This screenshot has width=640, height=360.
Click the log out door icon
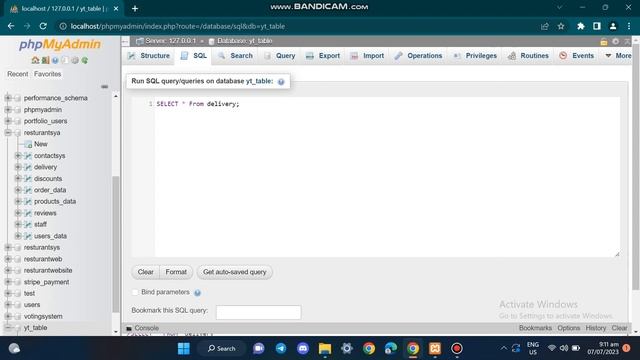(45, 60)
